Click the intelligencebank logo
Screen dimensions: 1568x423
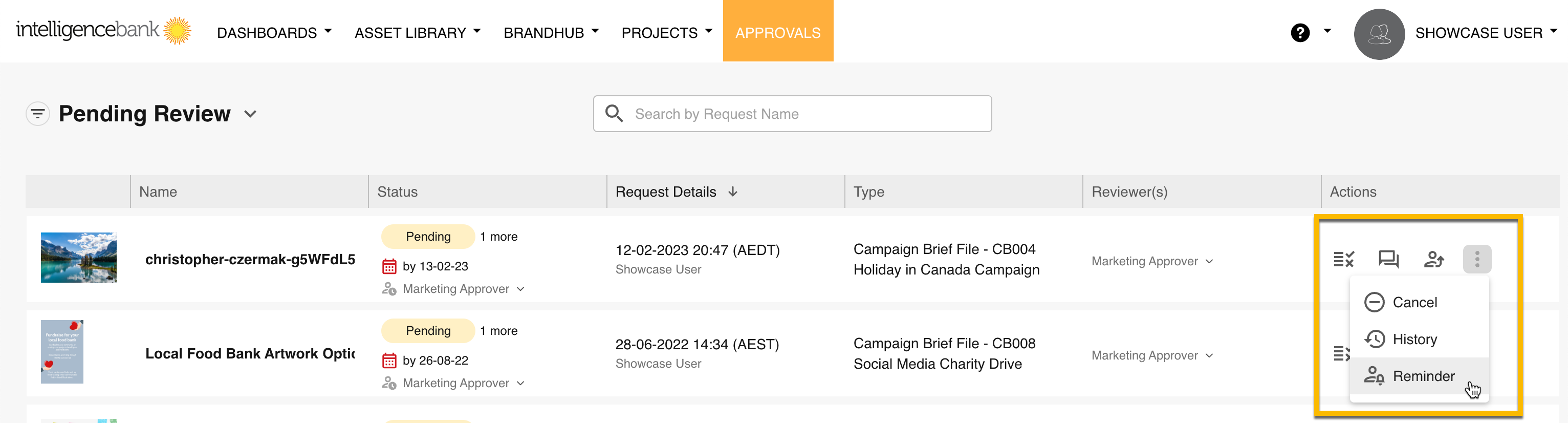tap(103, 31)
